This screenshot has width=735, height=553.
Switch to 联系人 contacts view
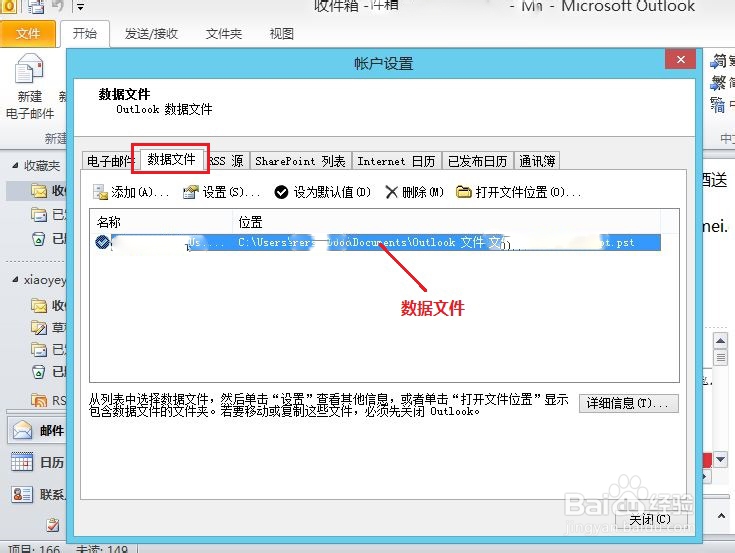(37, 494)
